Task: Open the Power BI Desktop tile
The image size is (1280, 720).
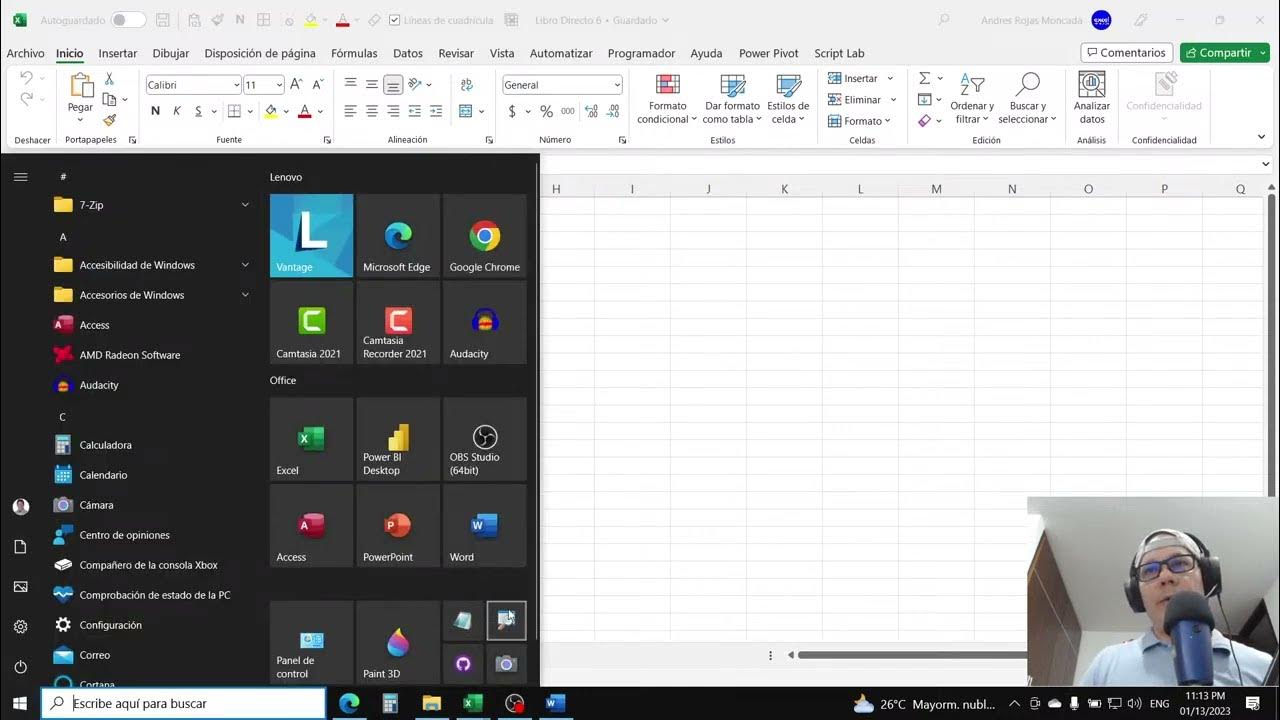Action: pyautogui.click(x=398, y=439)
